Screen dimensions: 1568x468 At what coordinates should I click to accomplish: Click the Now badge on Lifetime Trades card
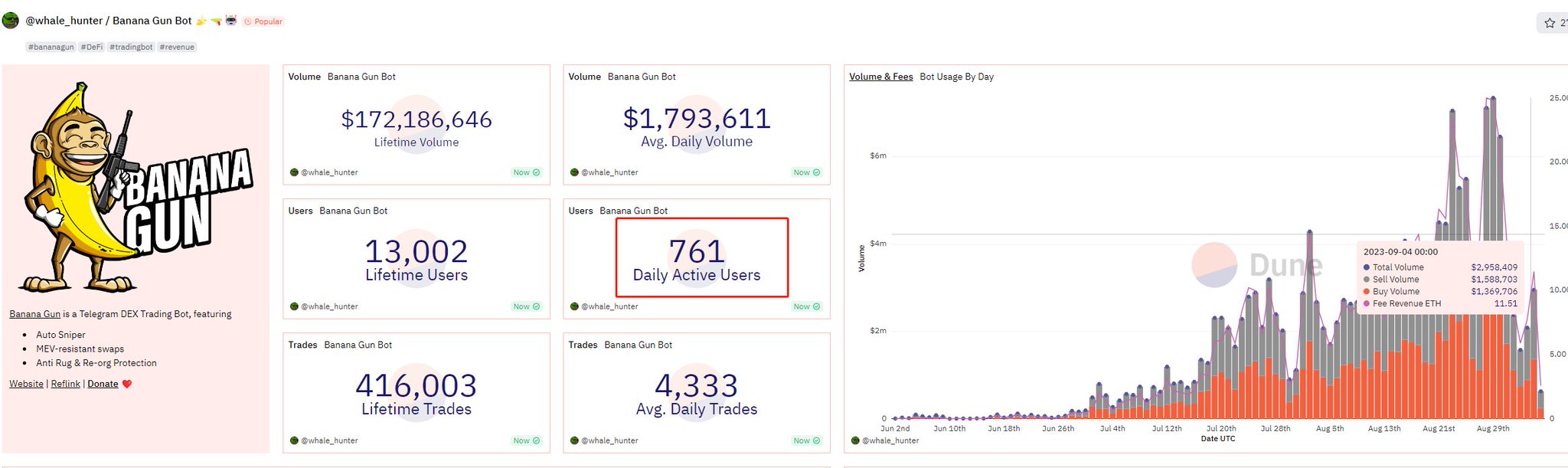pyautogui.click(x=527, y=440)
